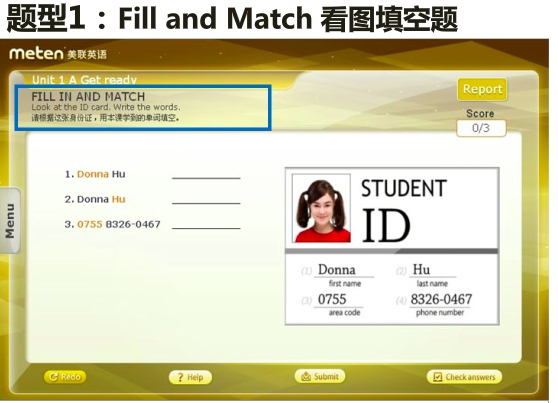Click the highlighted 'Donna' in question 1
Image resolution: width=558 pixels, height=403 pixels.
(x=93, y=174)
